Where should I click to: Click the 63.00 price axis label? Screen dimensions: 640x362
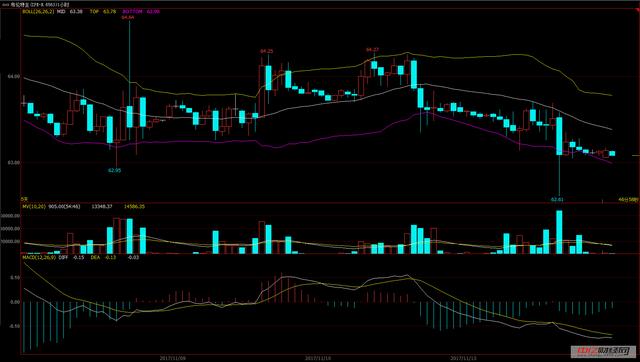[13, 162]
